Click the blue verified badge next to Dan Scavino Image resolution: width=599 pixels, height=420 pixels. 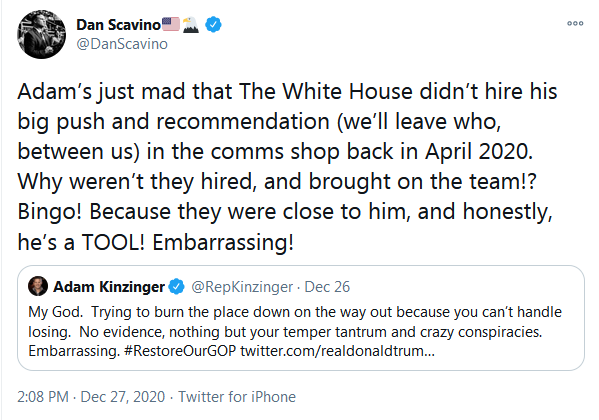coord(213,25)
